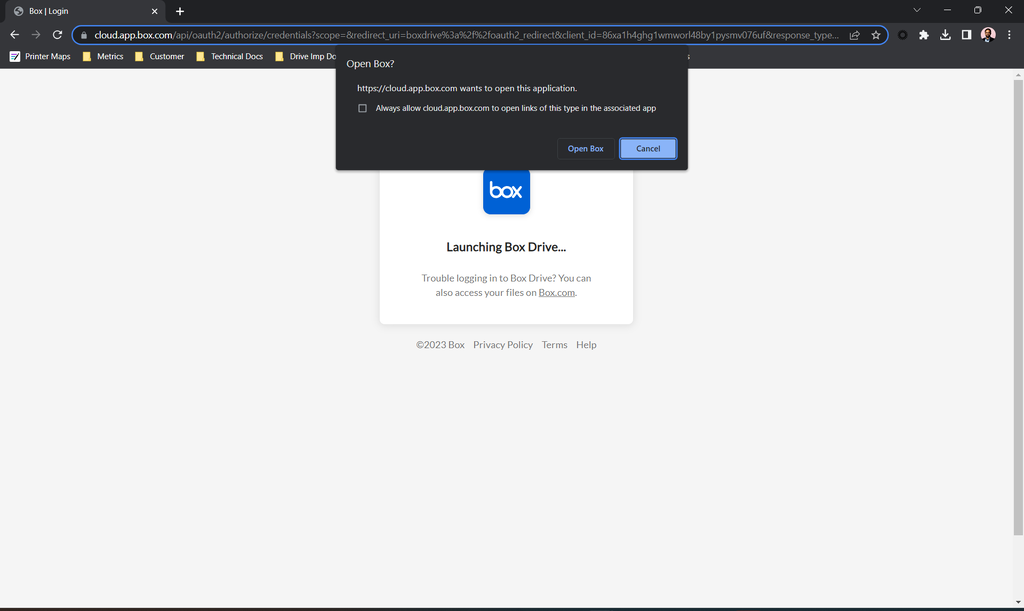Bookmark this page with the star icon
1024x611 pixels.
(876, 34)
